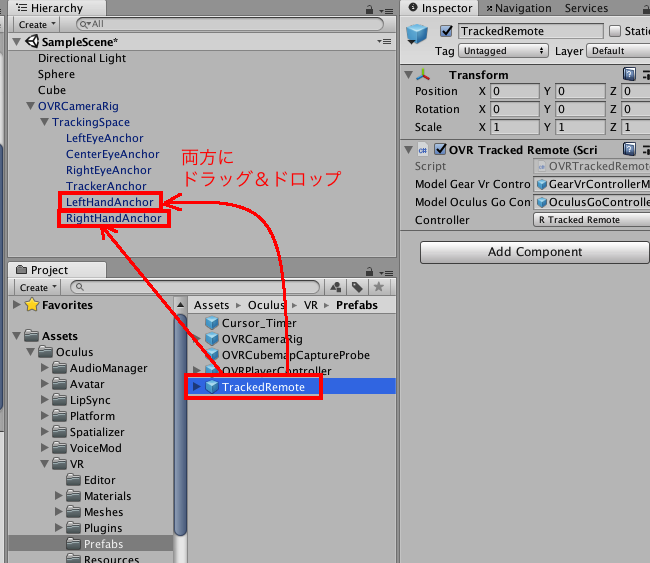Viewport: 650px width, 563px height.
Task: Open the Project panel options menu icon
Action: (x=386, y=273)
